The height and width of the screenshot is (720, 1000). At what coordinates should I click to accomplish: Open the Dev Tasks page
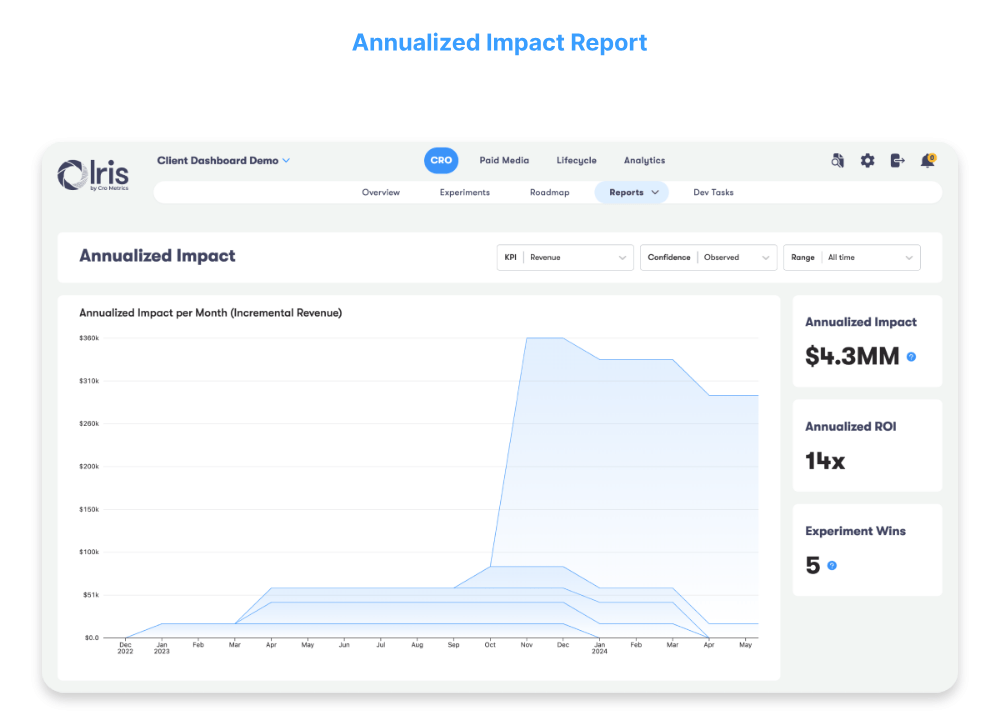(x=713, y=192)
